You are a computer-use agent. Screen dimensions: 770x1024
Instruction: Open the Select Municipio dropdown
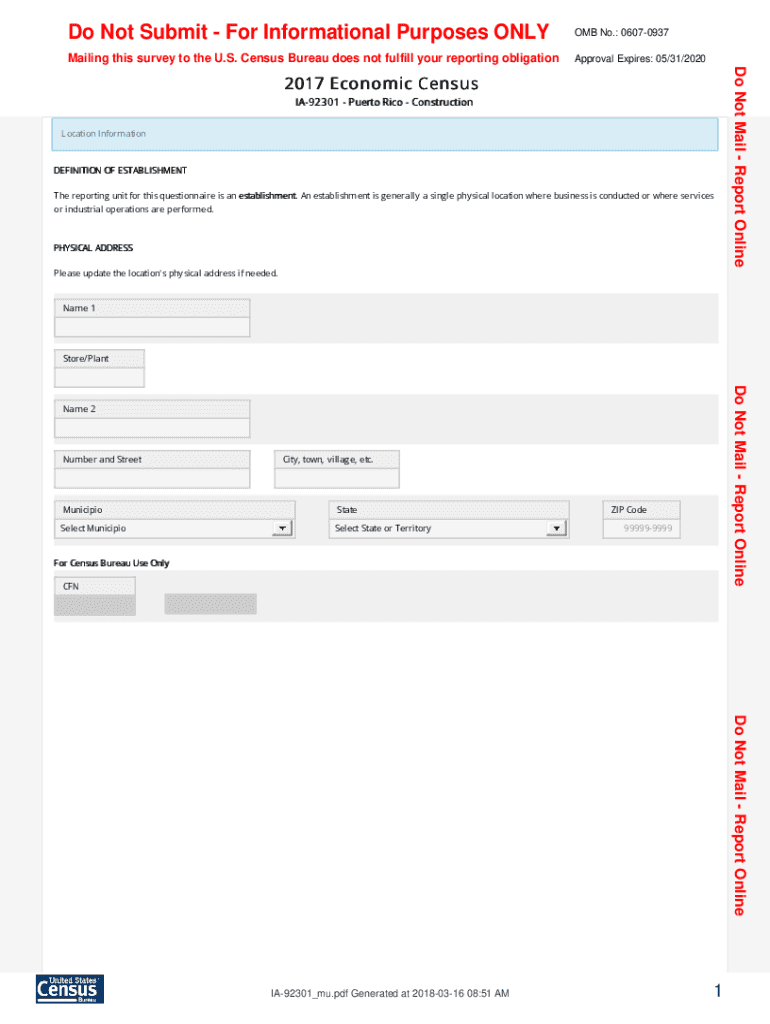coord(174,528)
